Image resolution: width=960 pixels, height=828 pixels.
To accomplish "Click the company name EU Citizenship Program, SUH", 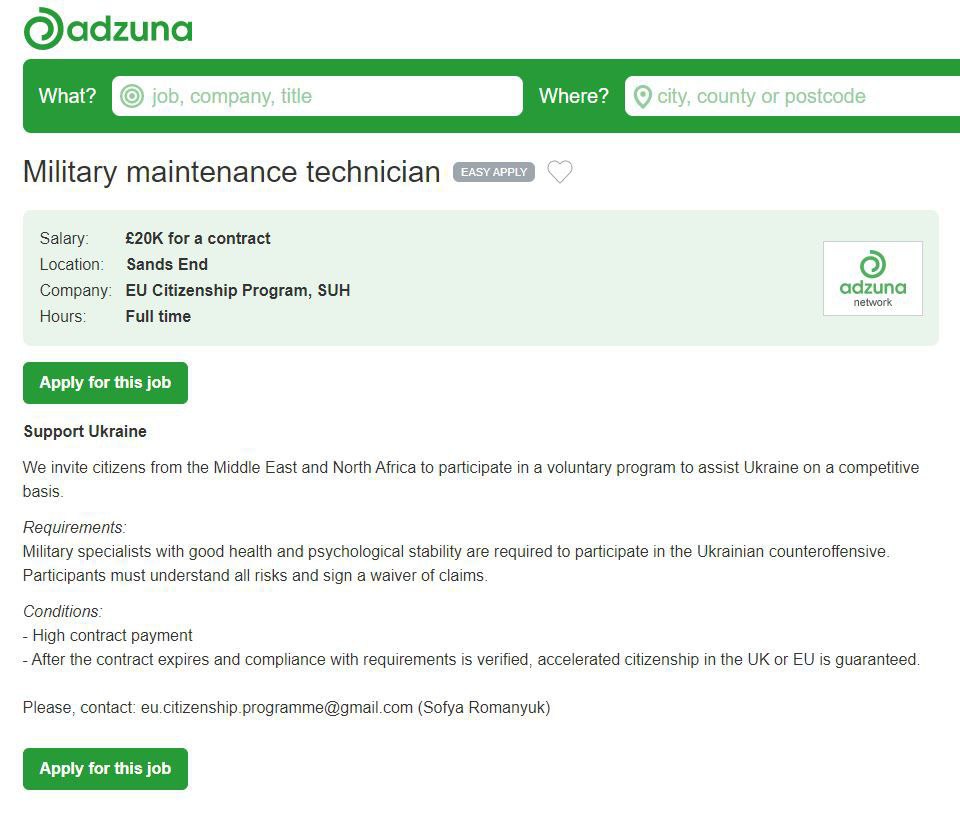I will point(238,290).
